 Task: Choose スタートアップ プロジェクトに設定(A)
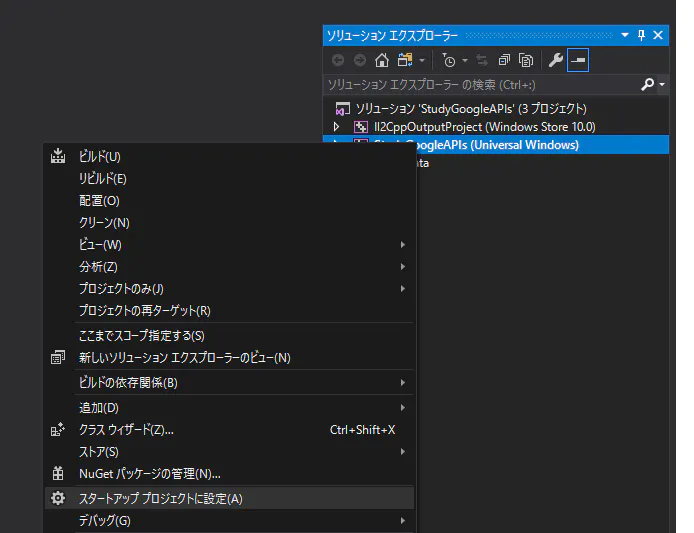(x=229, y=498)
